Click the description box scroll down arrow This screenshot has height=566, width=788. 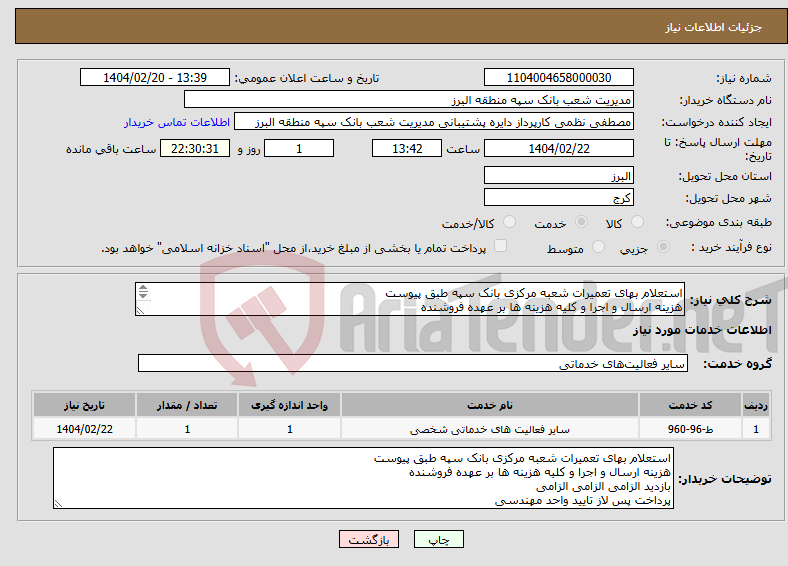tap(143, 295)
